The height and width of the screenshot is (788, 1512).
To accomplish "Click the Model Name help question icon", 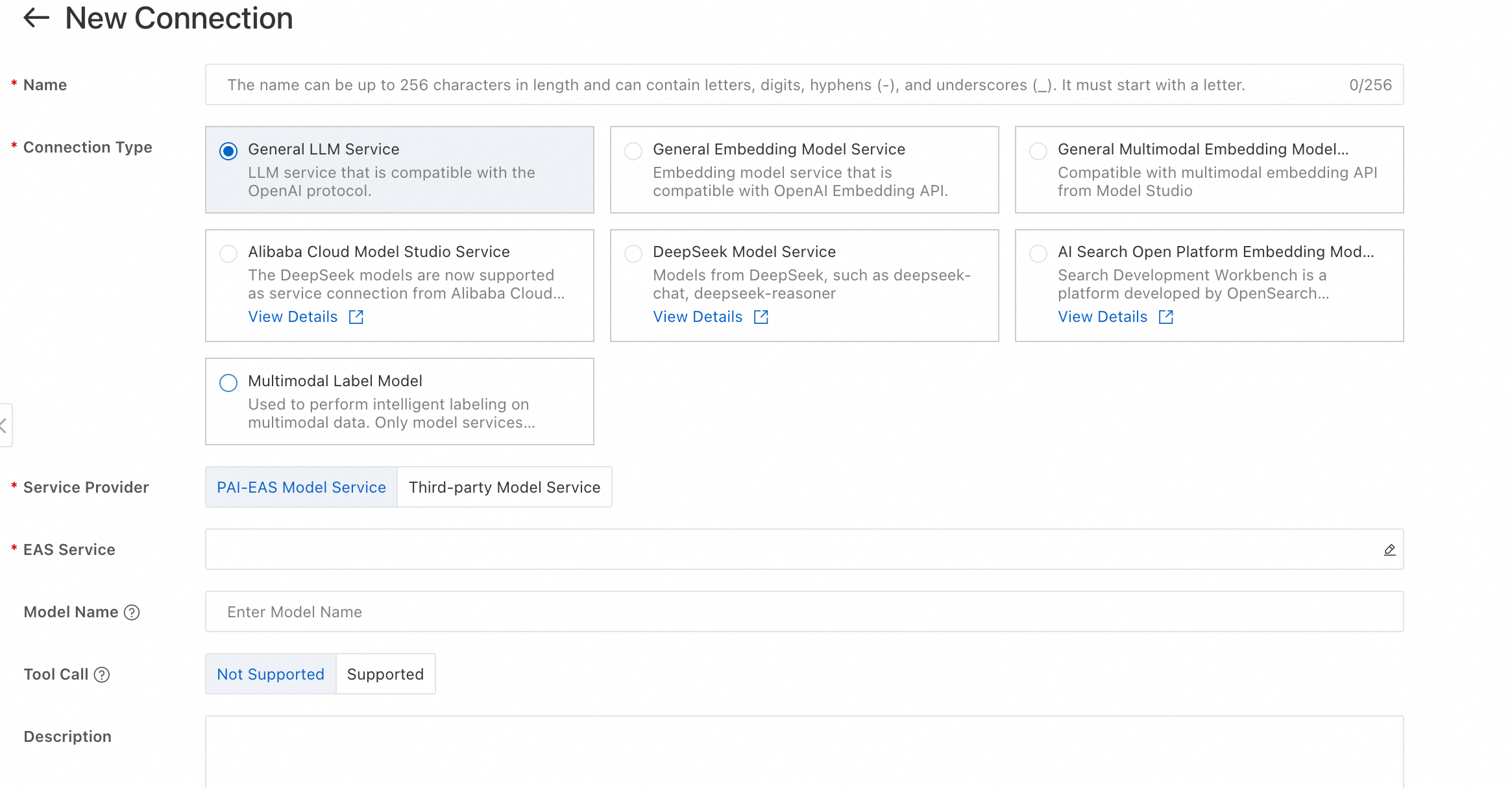I will click(132, 612).
